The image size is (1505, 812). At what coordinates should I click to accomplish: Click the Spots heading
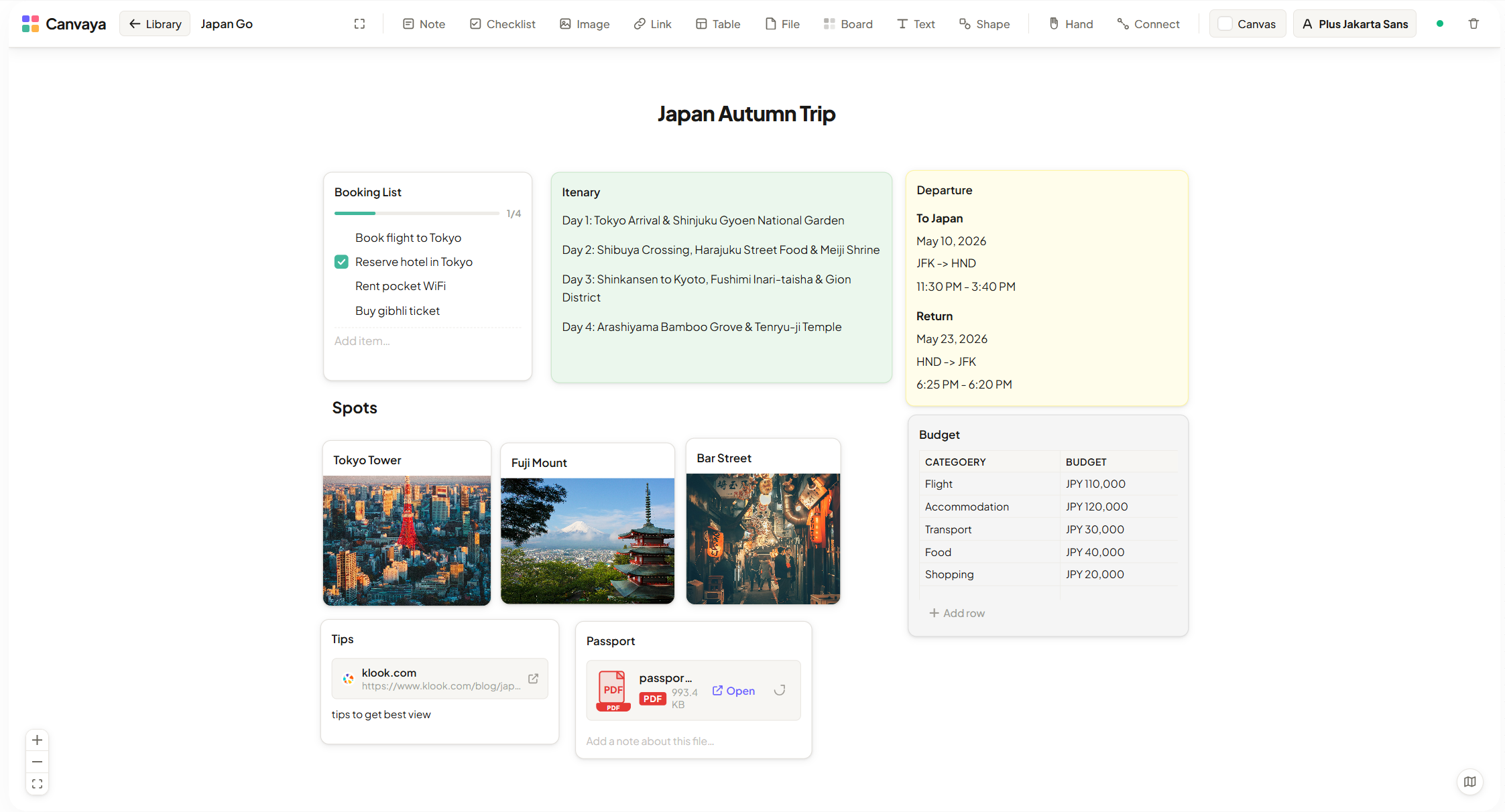click(x=355, y=408)
